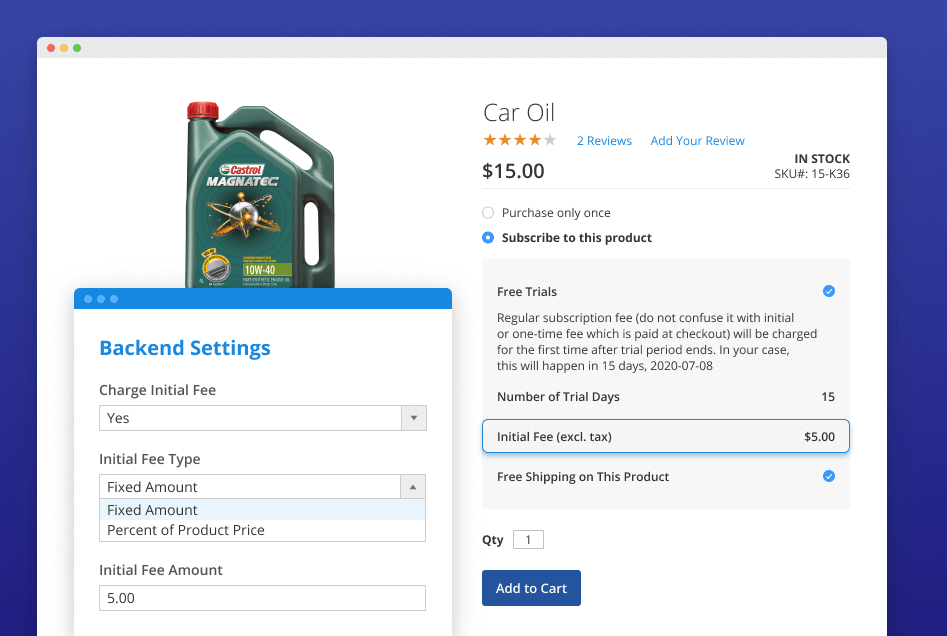Click the Backend Settings panel title bar

(262, 299)
